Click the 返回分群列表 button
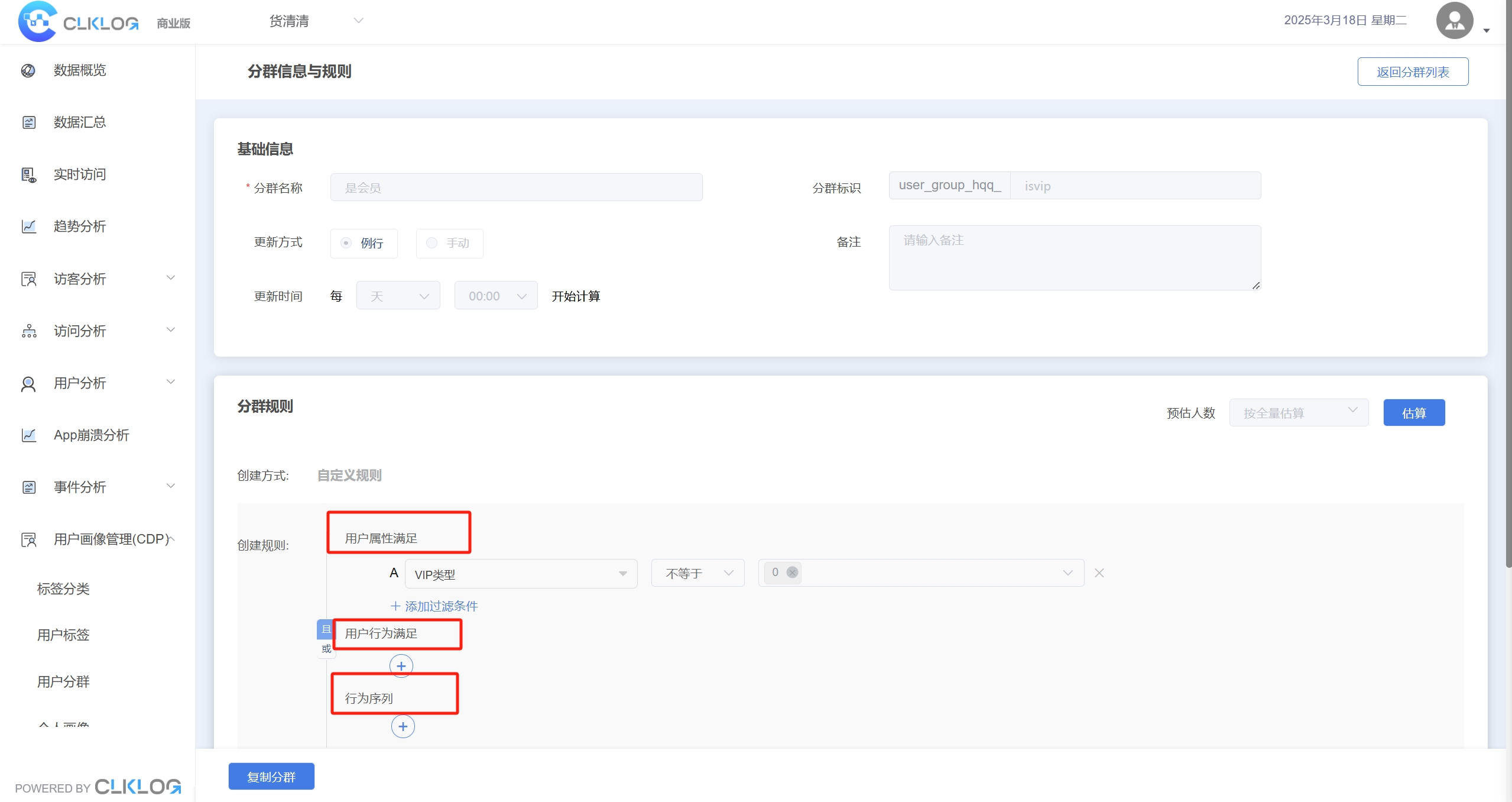Viewport: 1512px width, 802px height. (x=1412, y=72)
